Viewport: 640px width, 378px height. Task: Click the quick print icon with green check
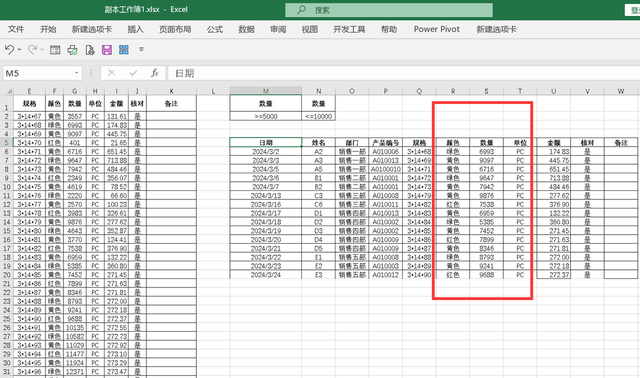click(72, 50)
